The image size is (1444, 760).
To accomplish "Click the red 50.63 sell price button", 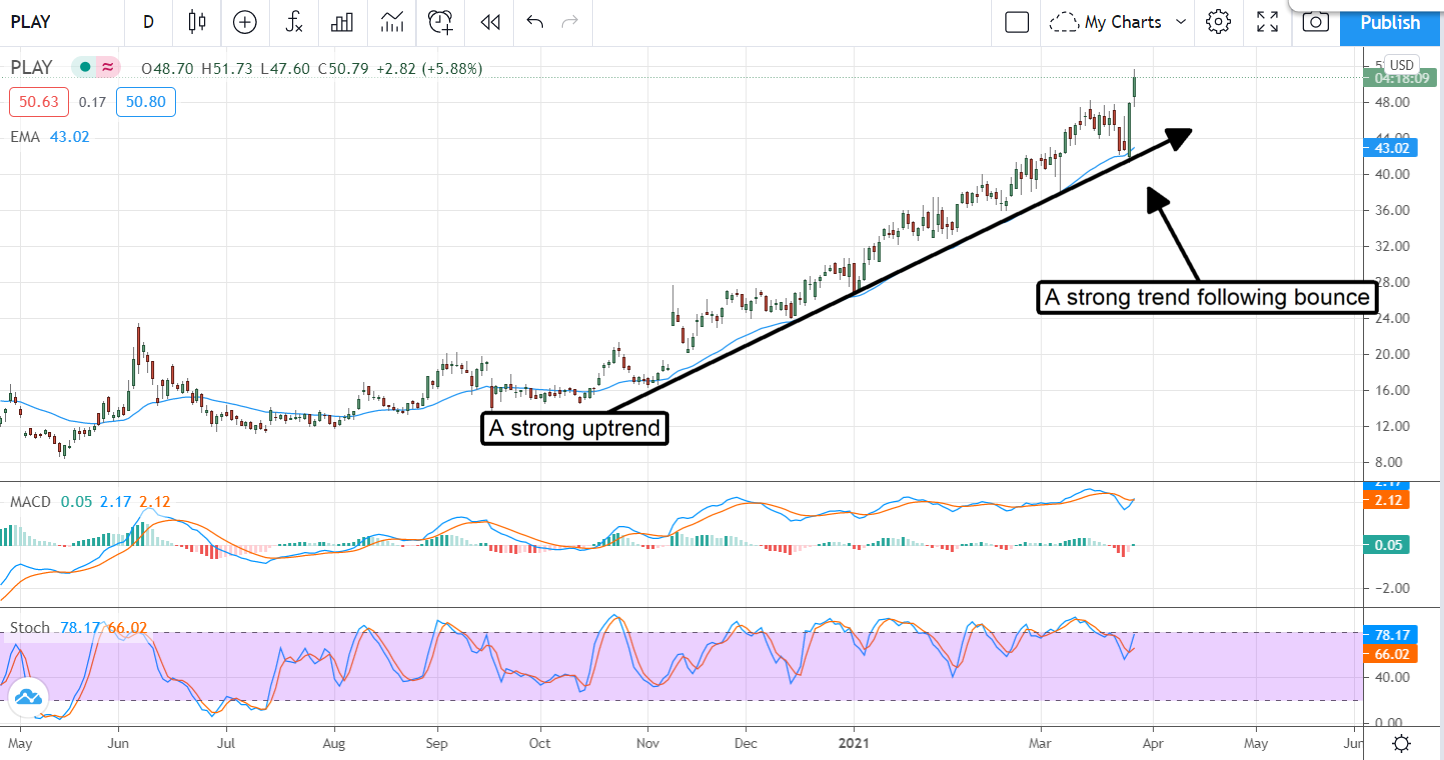I will click(39, 101).
